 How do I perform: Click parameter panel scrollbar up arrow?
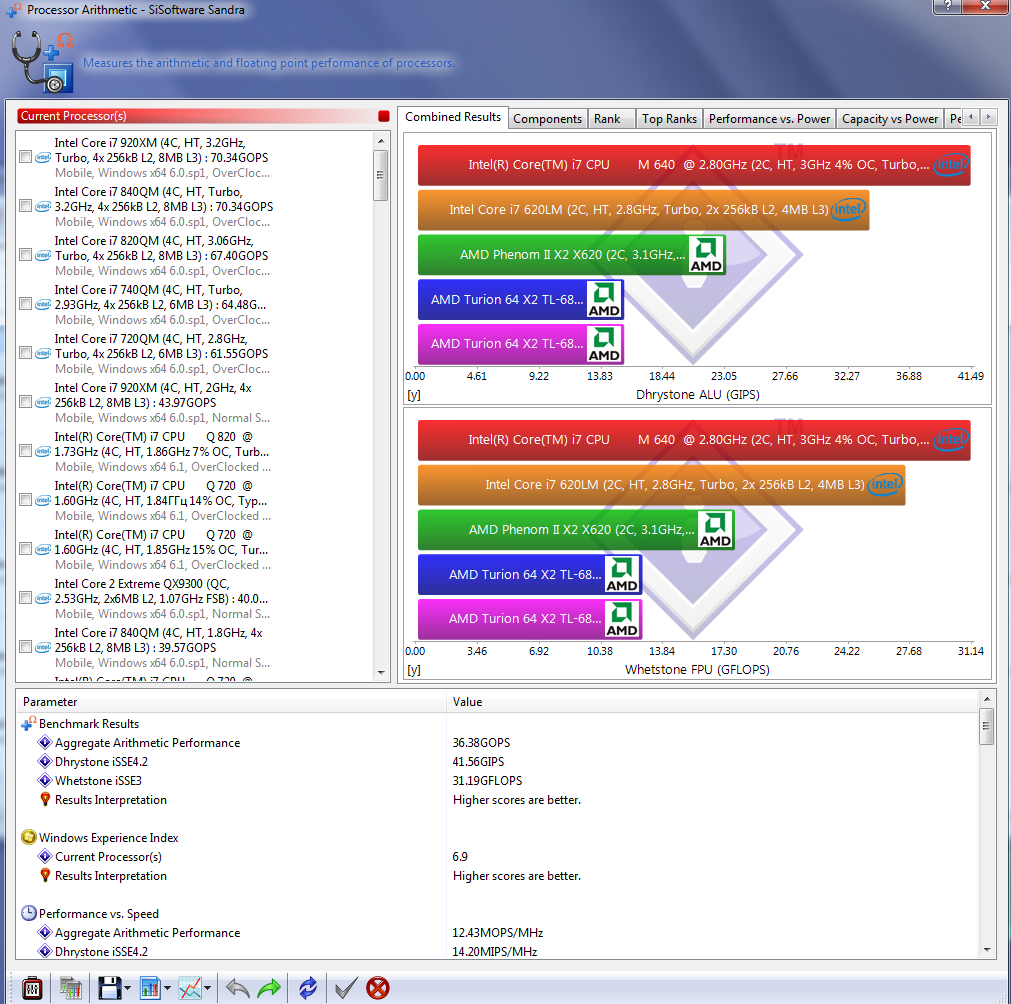coord(986,699)
